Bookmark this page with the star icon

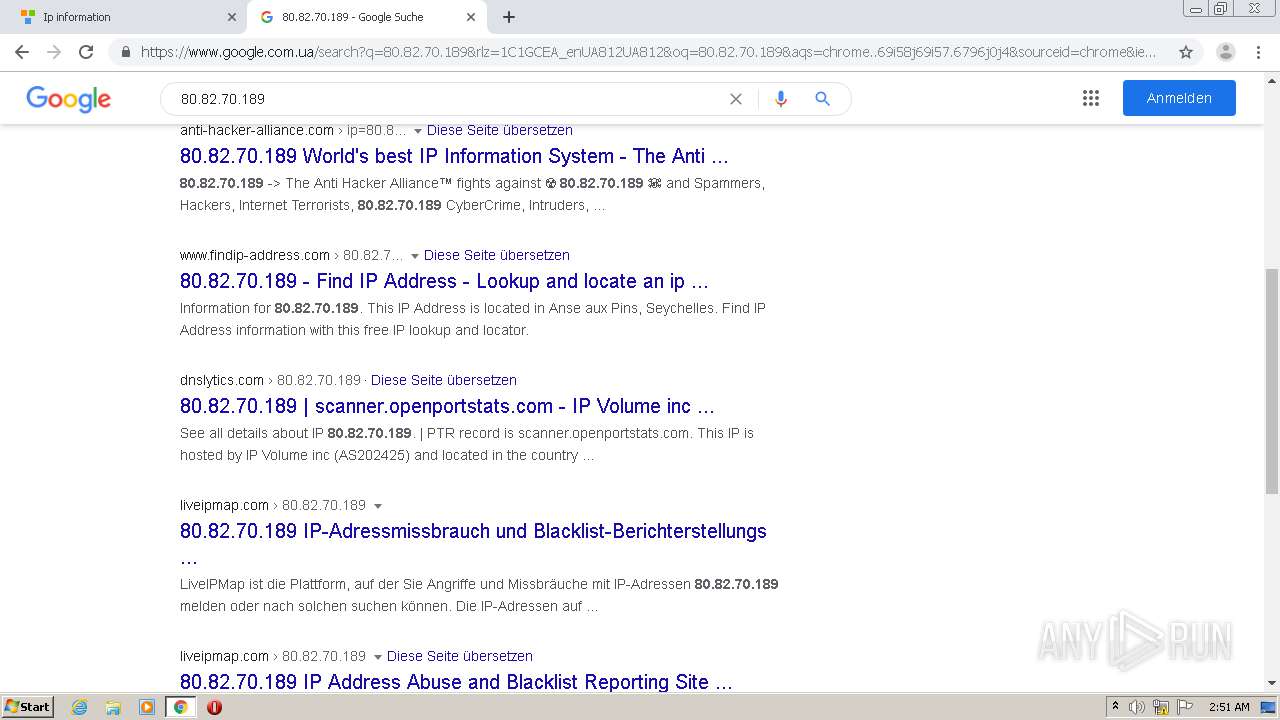click(1186, 52)
